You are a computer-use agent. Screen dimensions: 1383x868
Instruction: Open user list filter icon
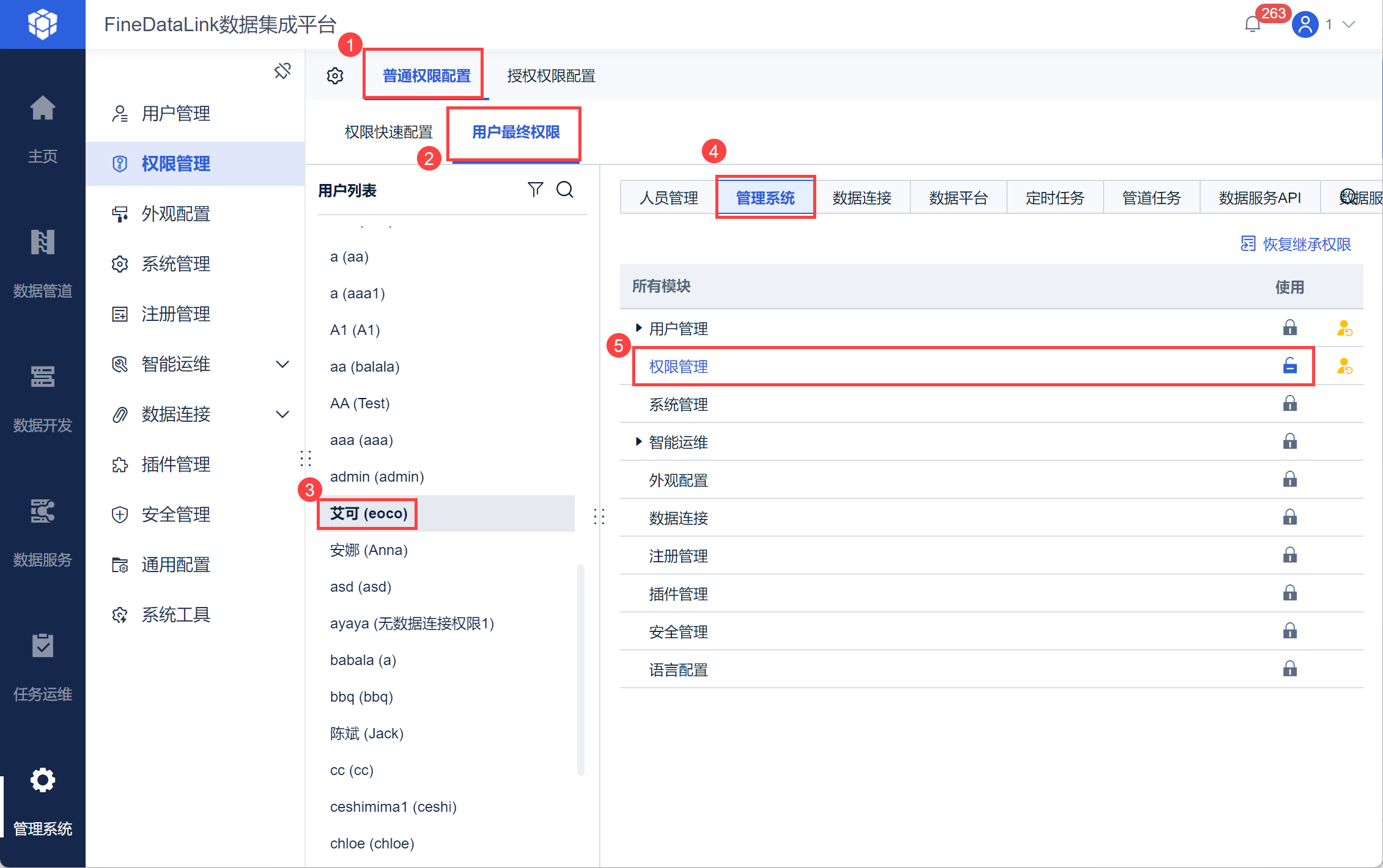535,189
